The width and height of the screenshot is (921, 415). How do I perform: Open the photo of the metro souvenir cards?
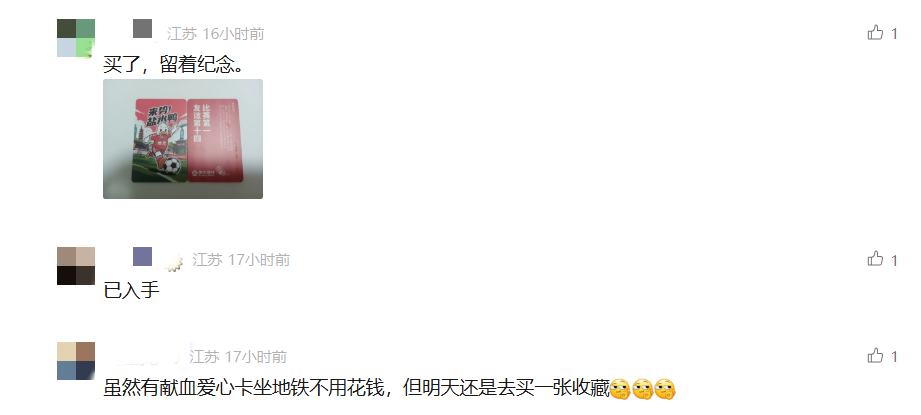(183, 139)
